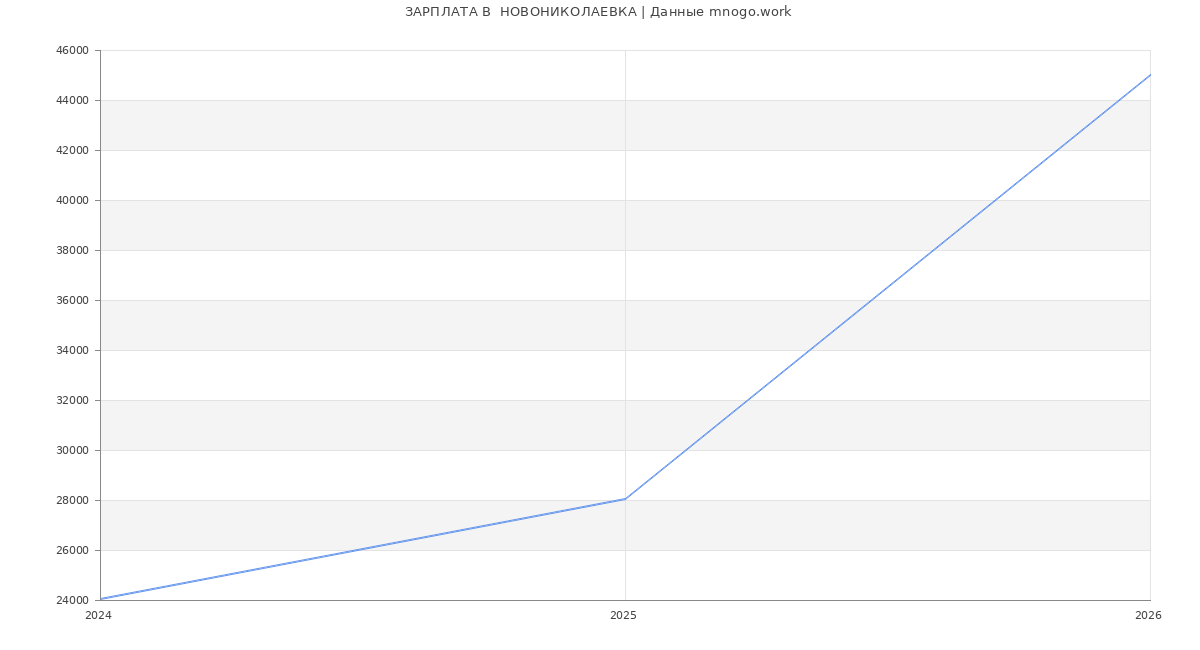
Task: Click the 30000 y-axis label
Action: 72,450
